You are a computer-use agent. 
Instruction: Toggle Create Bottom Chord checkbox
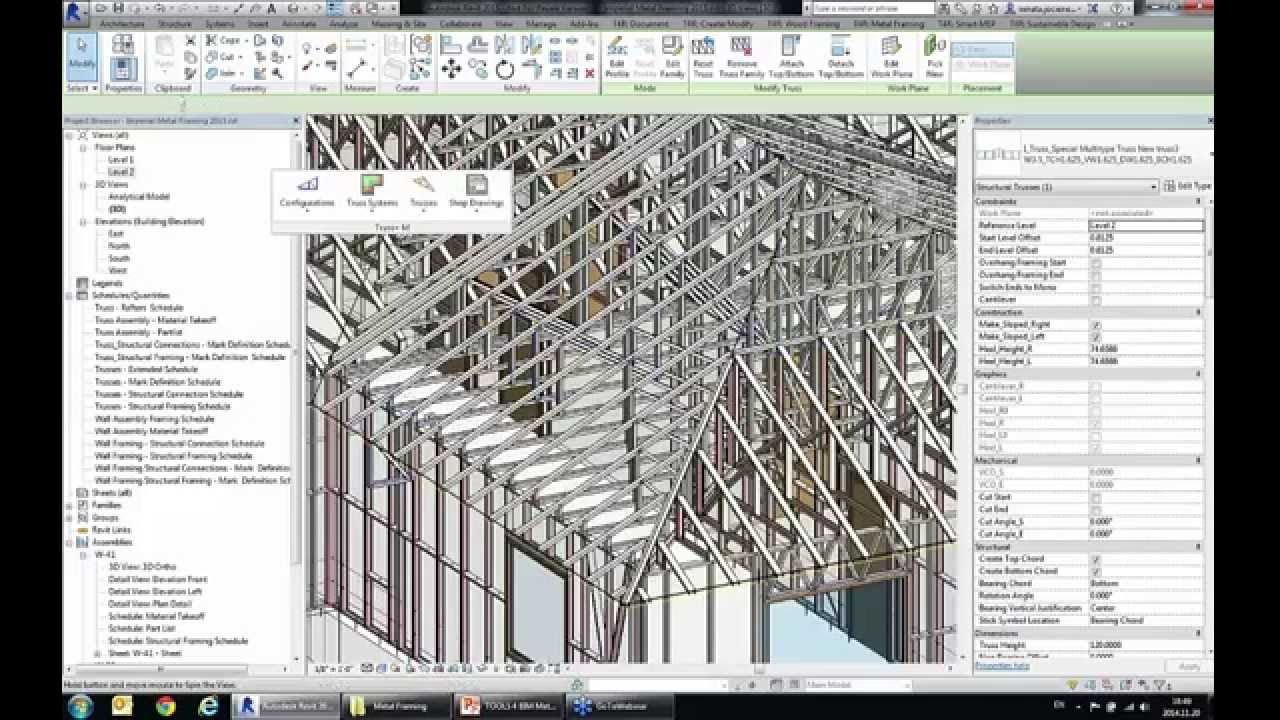click(x=1096, y=571)
